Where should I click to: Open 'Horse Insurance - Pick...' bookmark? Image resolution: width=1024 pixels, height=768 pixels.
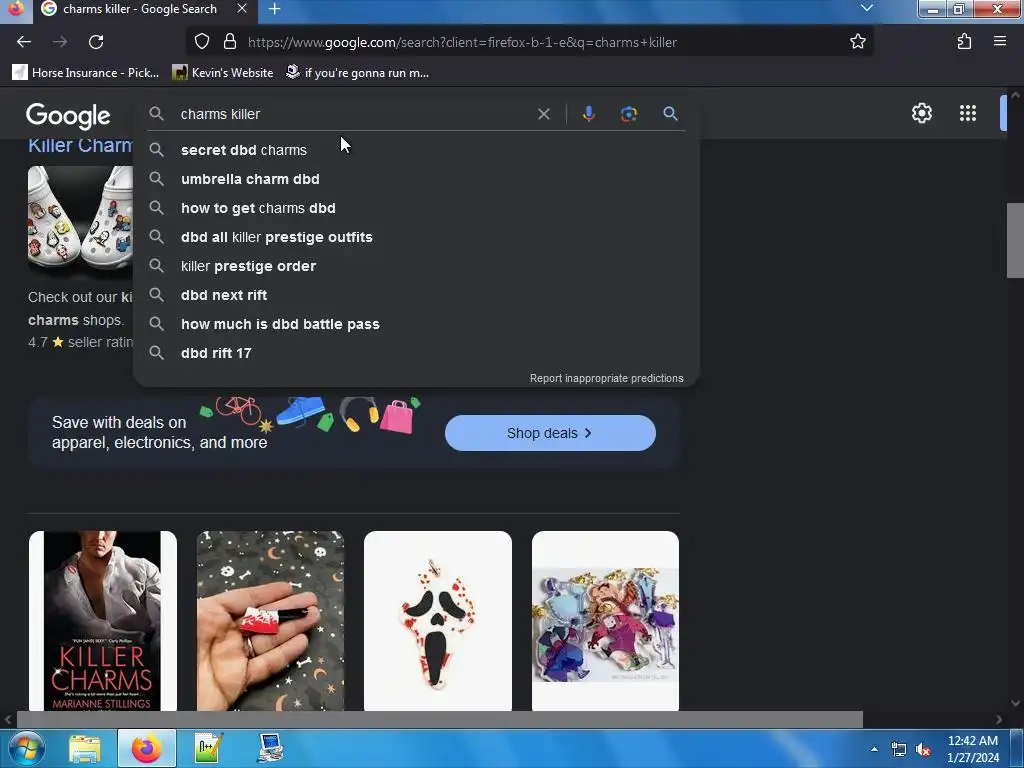click(x=86, y=72)
